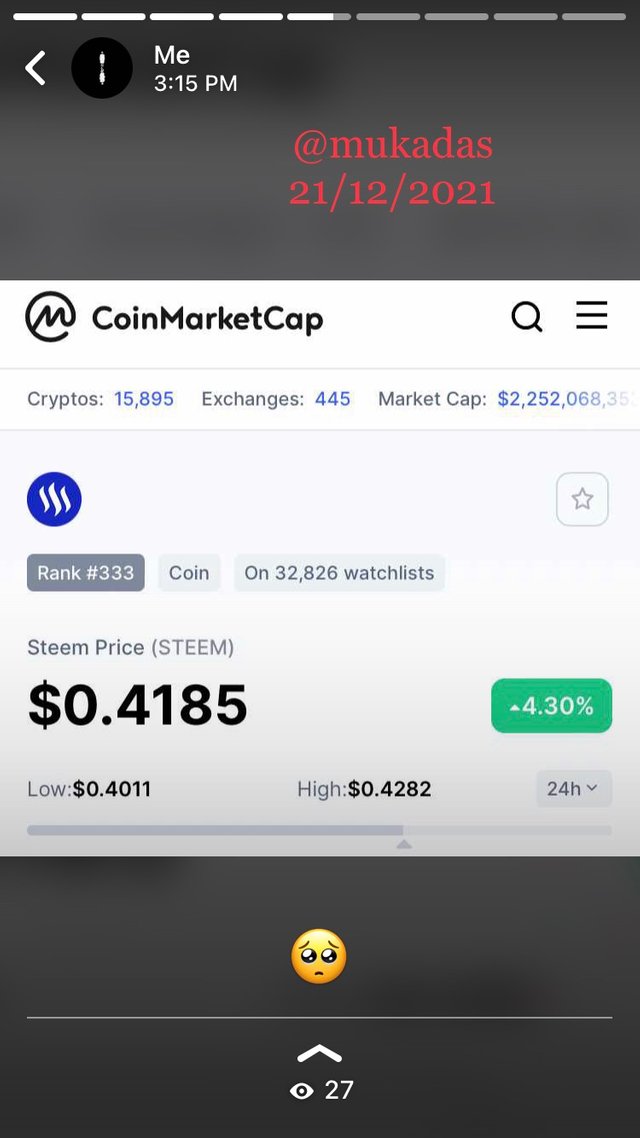
Task: Tap the back arrow icon
Action: [36, 68]
